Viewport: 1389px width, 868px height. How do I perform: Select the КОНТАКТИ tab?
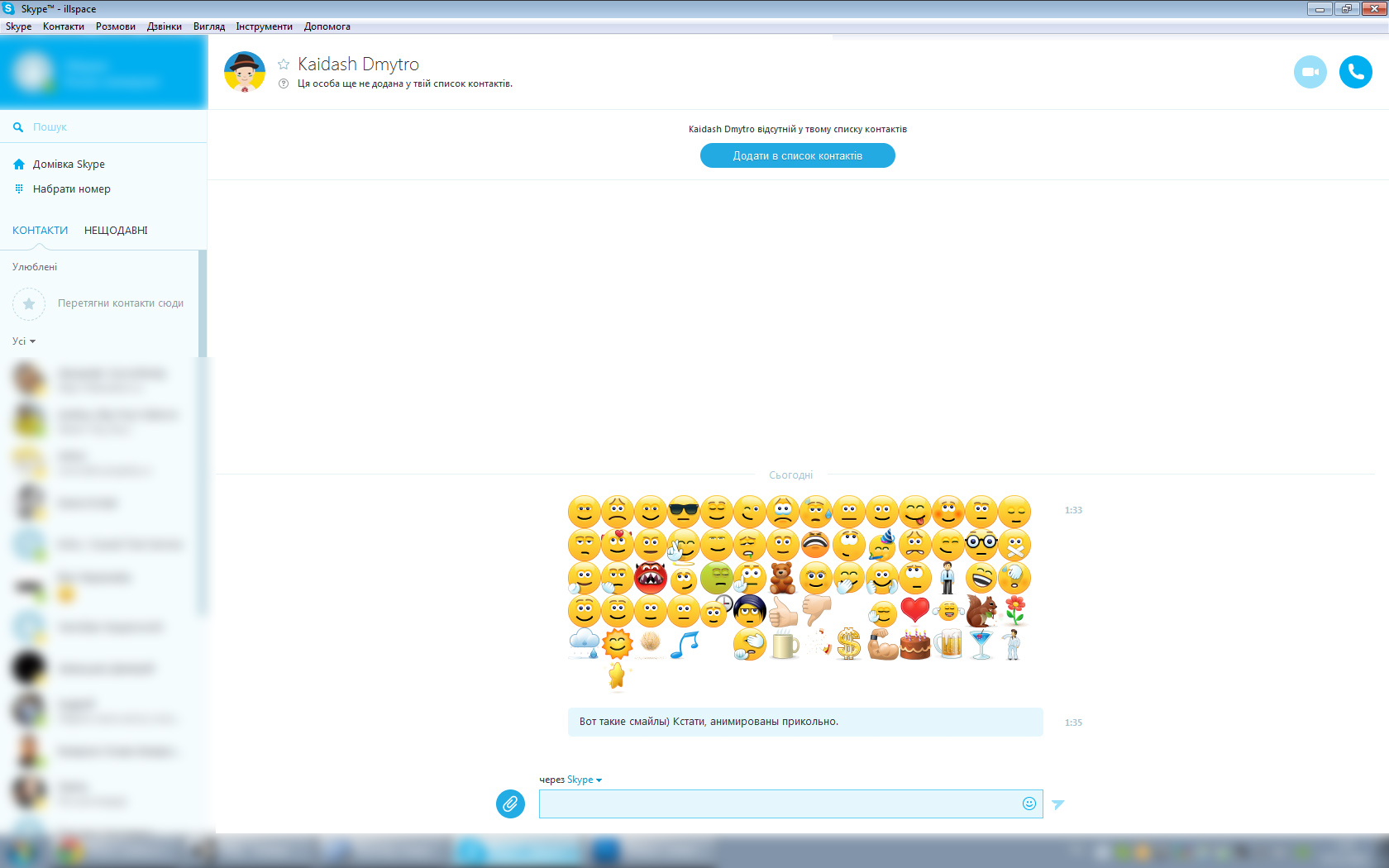coord(40,231)
